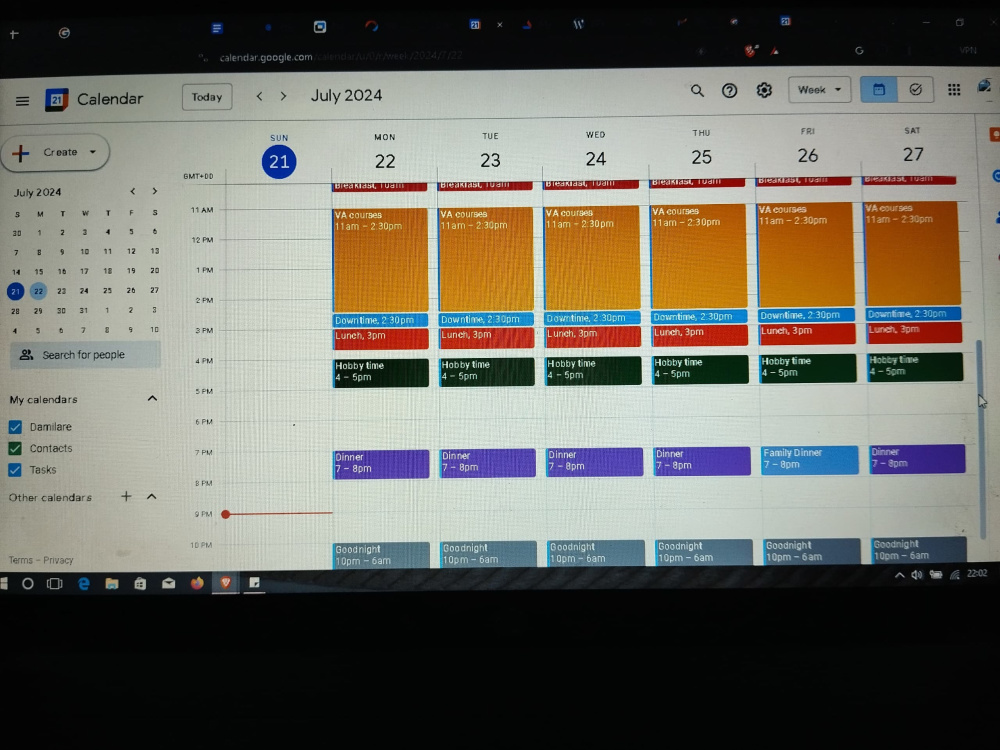The height and width of the screenshot is (750, 1000).
Task: Open Friday Family Dinner blue event
Action: 809,460
